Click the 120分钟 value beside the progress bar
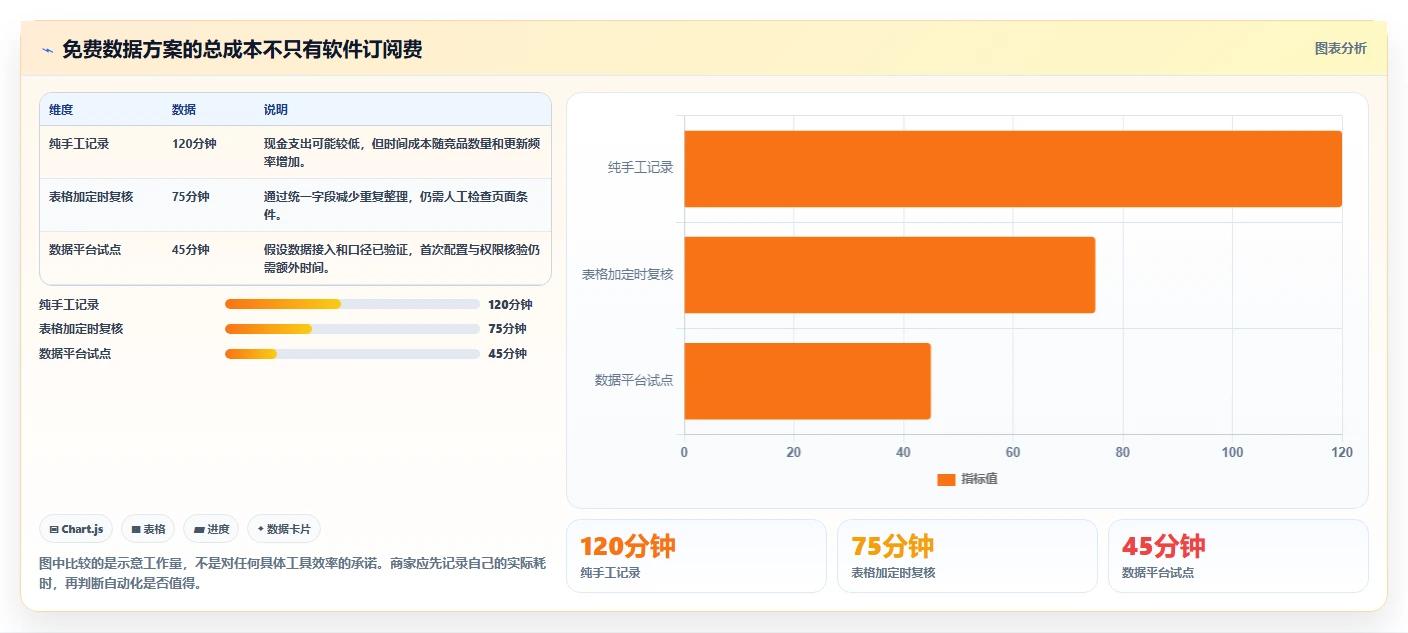Screen dimensions: 1408x633 [510, 305]
